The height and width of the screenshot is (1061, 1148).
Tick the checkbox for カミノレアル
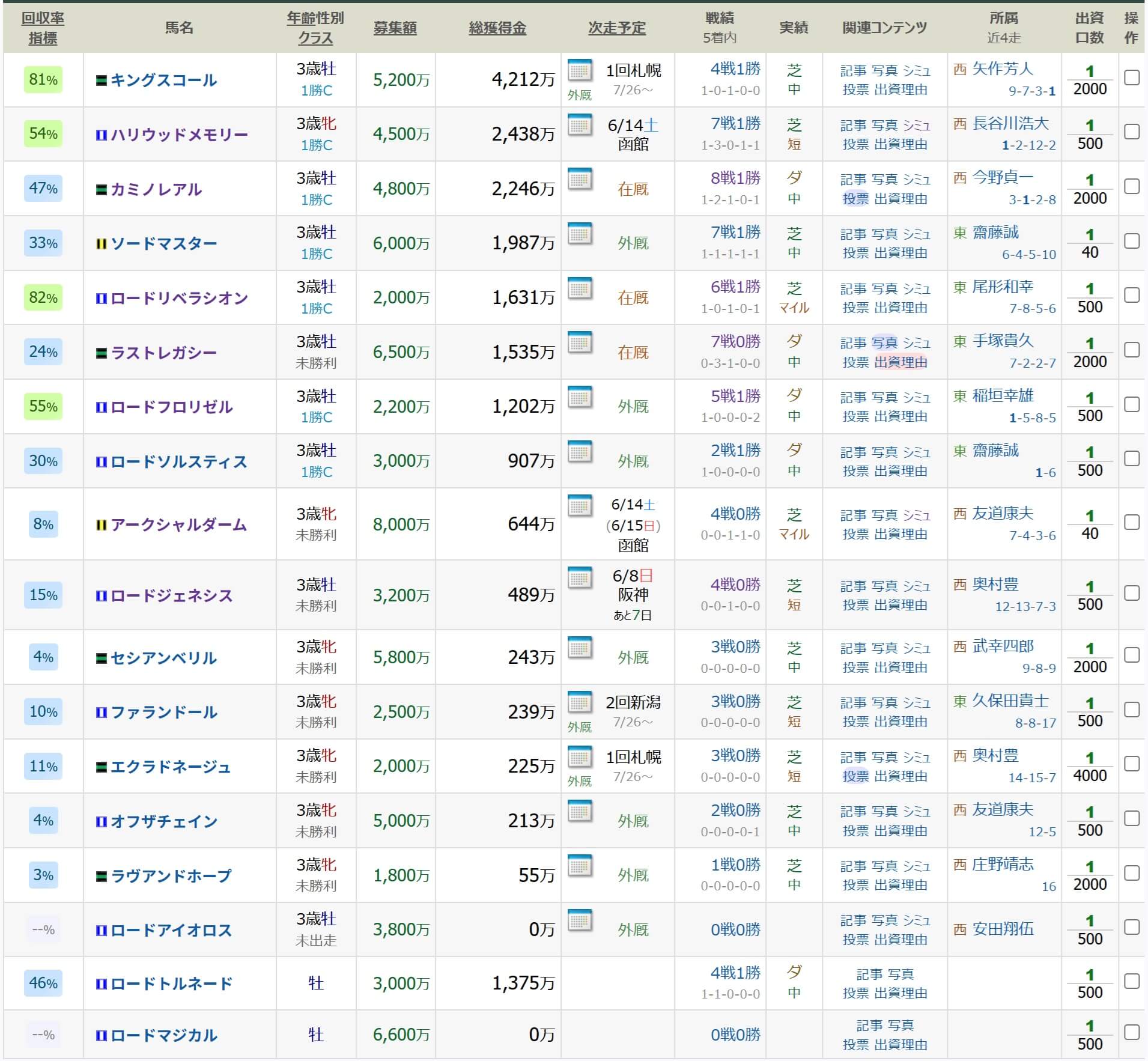point(1132,186)
